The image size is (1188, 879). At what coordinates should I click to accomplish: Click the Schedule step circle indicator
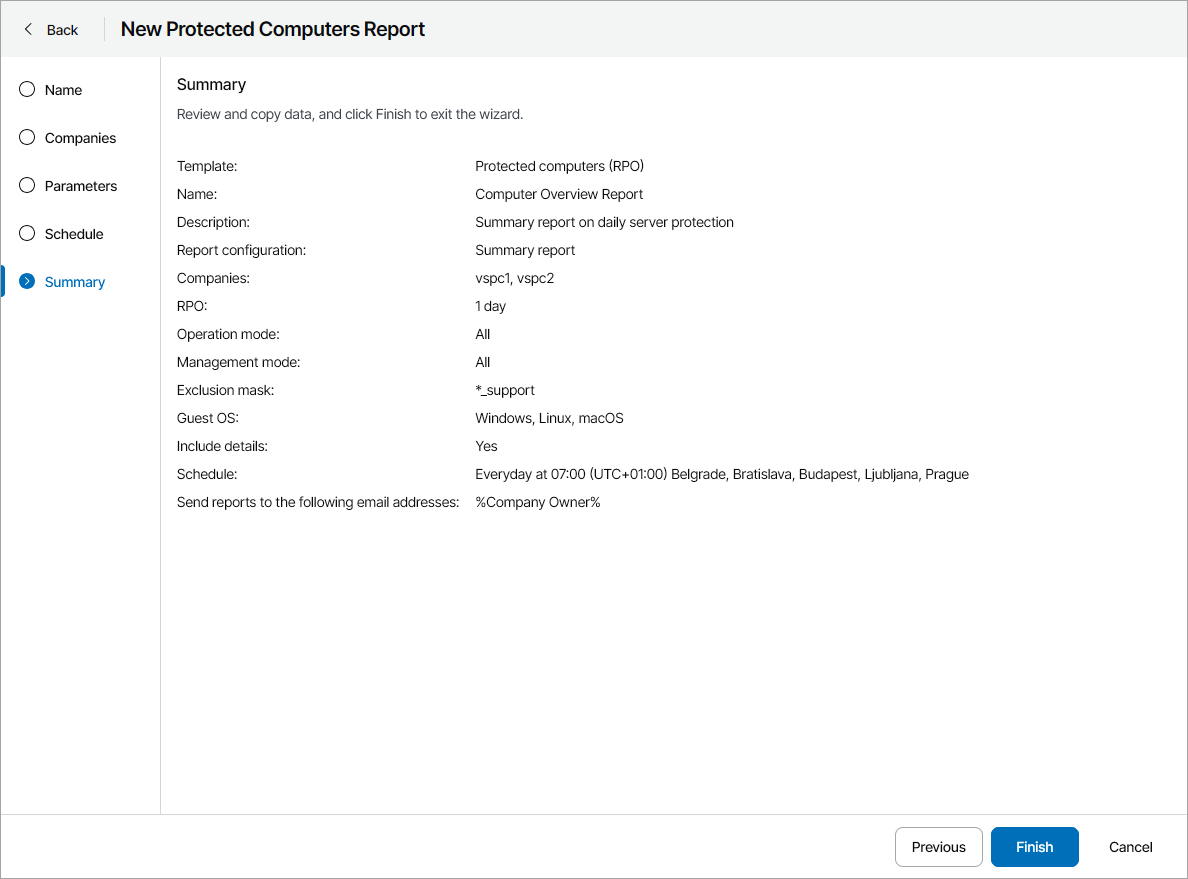(27, 233)
